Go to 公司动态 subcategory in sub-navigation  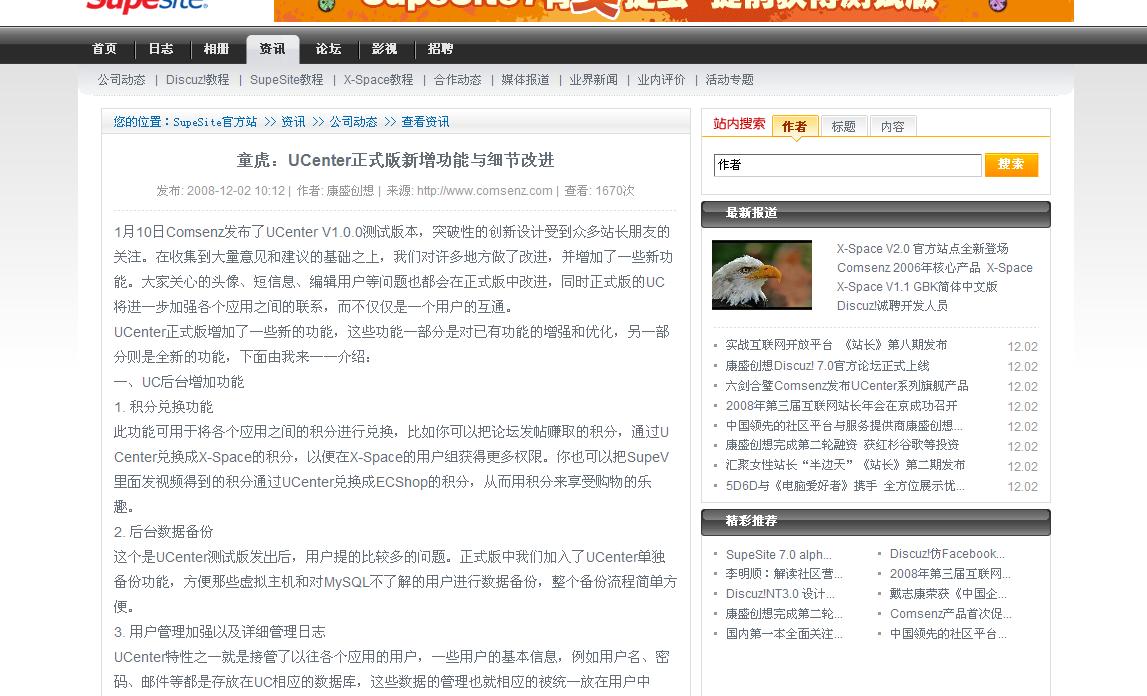point(121,80)
